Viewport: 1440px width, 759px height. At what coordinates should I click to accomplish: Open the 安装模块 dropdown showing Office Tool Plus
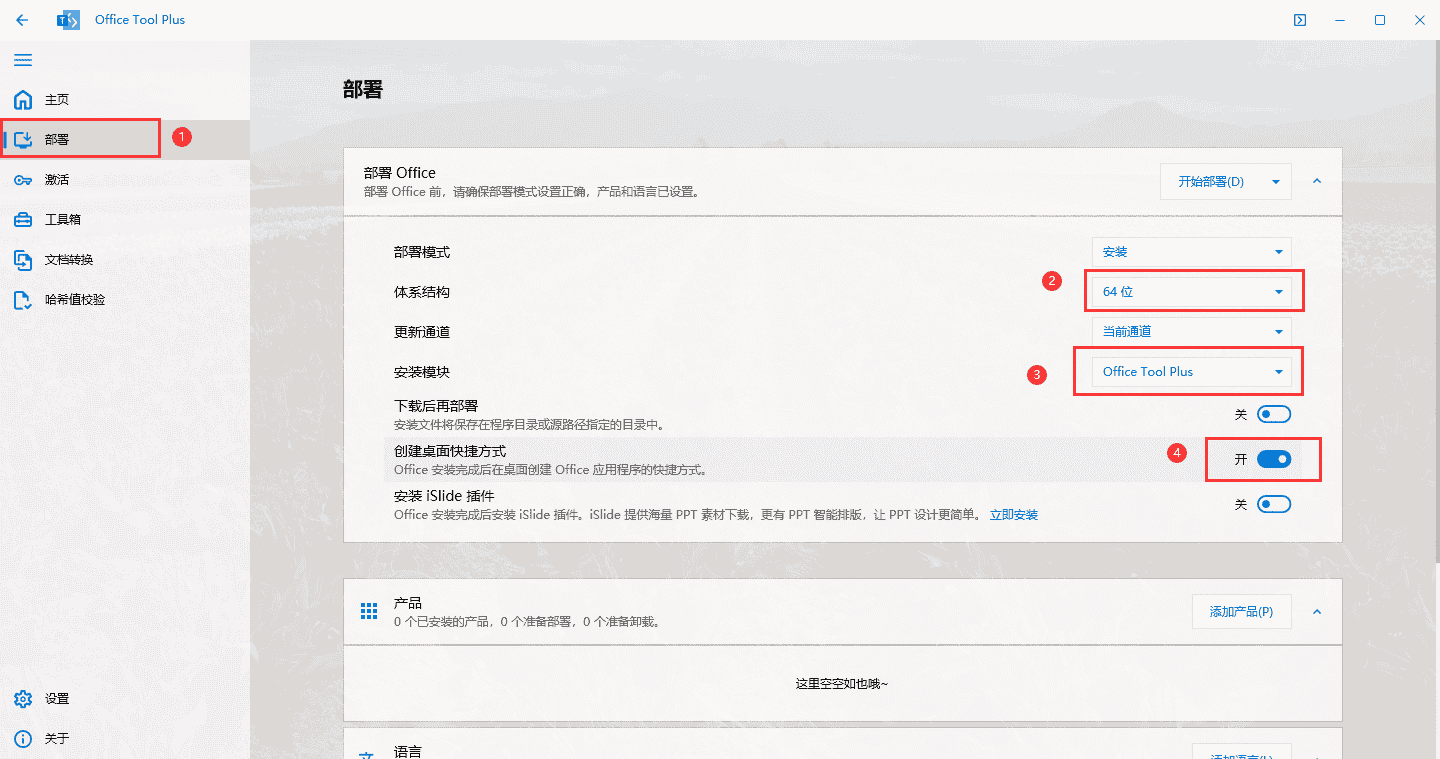point(1192,372)
